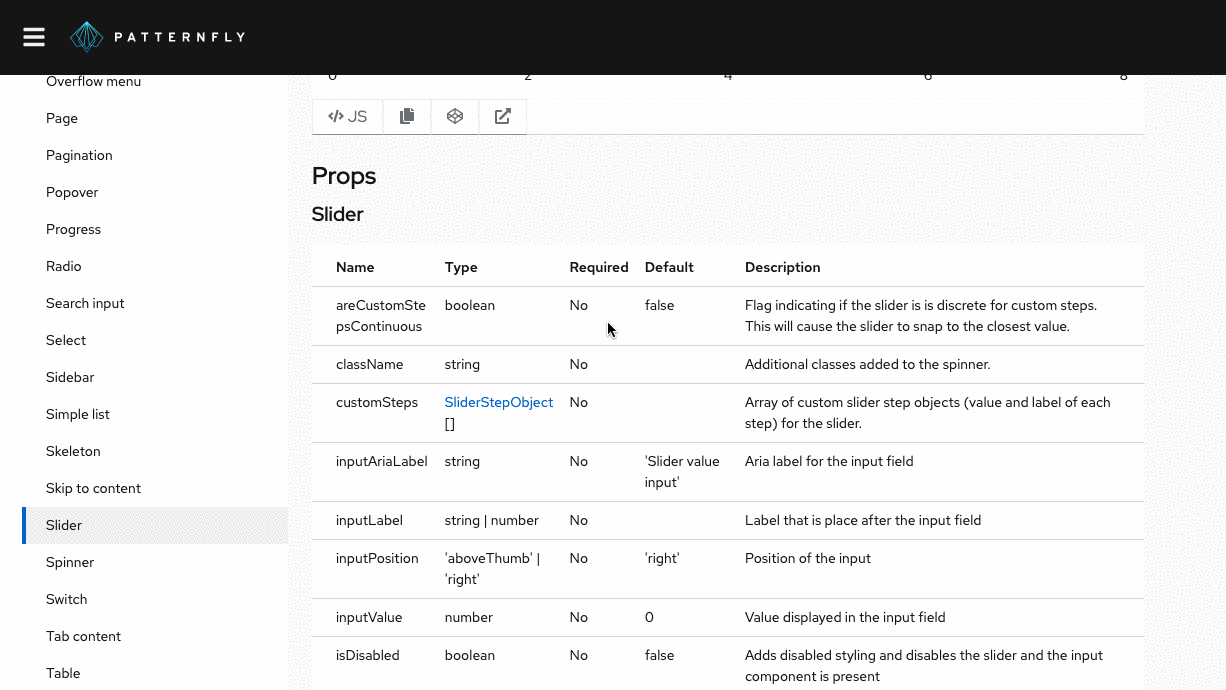
Task: Click the Type column header
Action: [461, 267]
